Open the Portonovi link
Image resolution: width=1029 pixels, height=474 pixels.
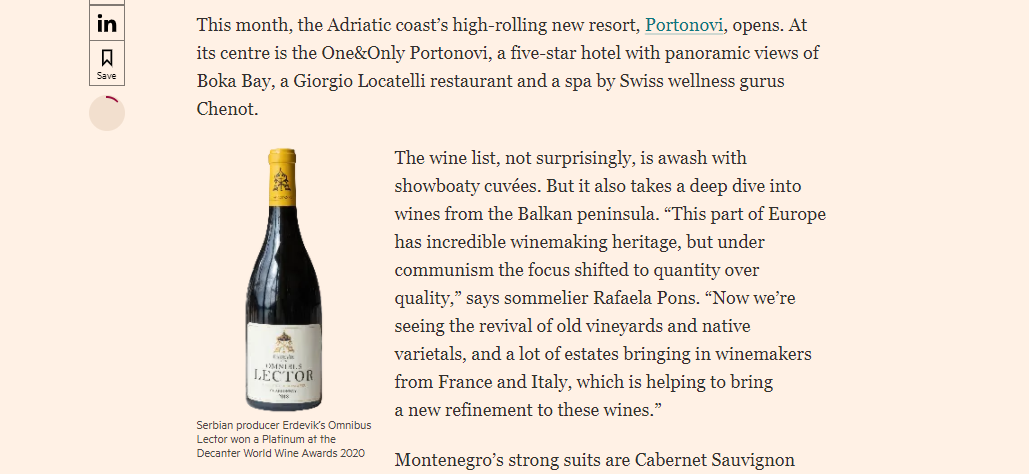684,25
